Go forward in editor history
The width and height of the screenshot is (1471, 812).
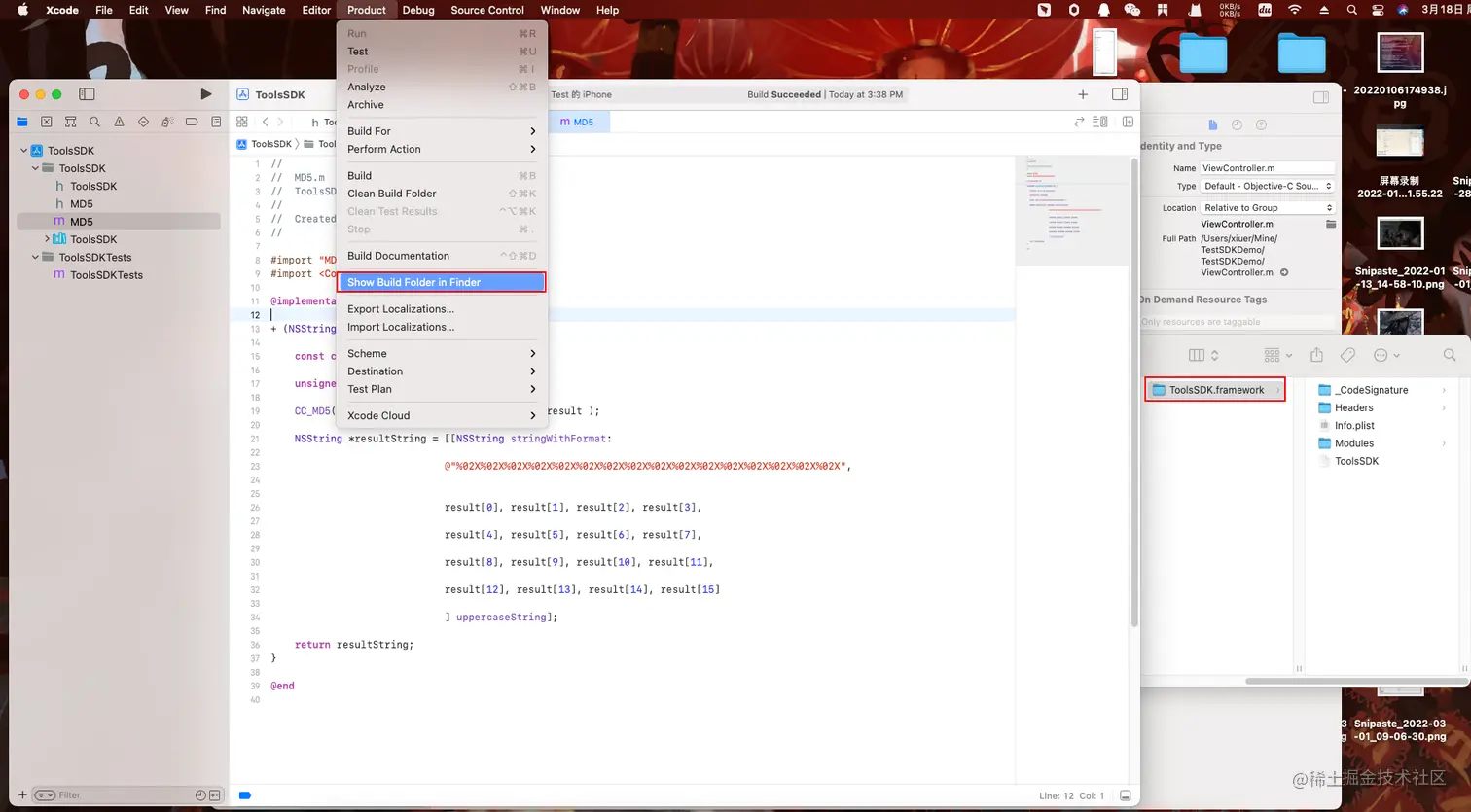(281, 122)
